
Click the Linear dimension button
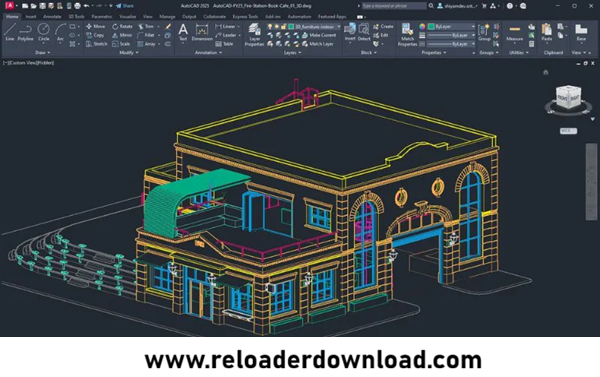click(x=225, y=26)
